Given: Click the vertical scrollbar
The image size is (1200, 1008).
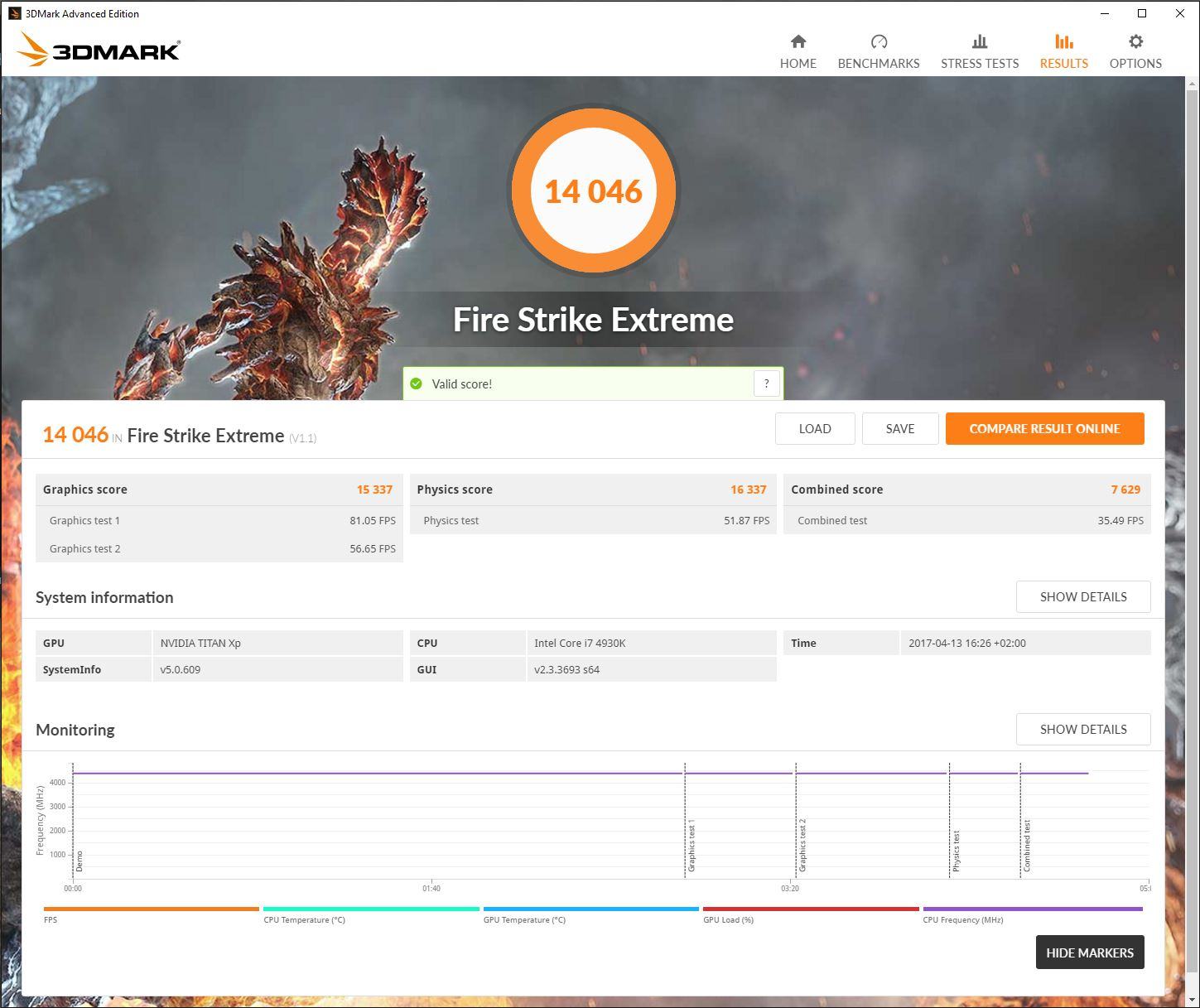Looking at the screenshot, I should (1193, 530).
